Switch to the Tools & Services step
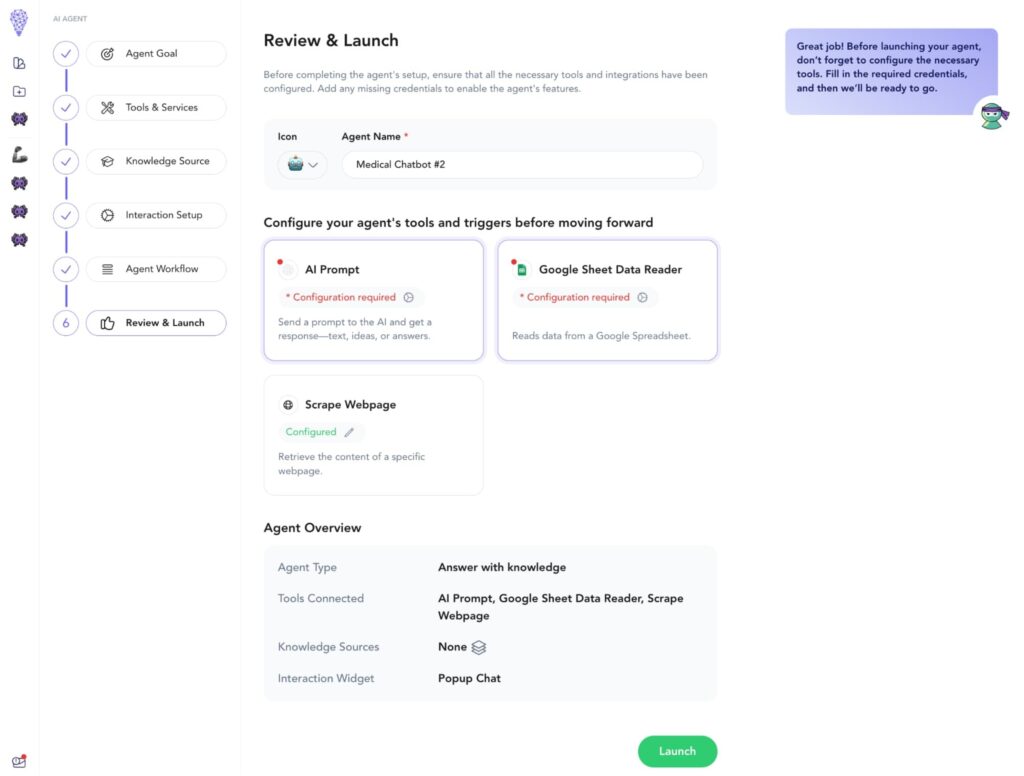The height and width of the screenshot is (776, 1024). pyautogui.click(x=155, y=107)
